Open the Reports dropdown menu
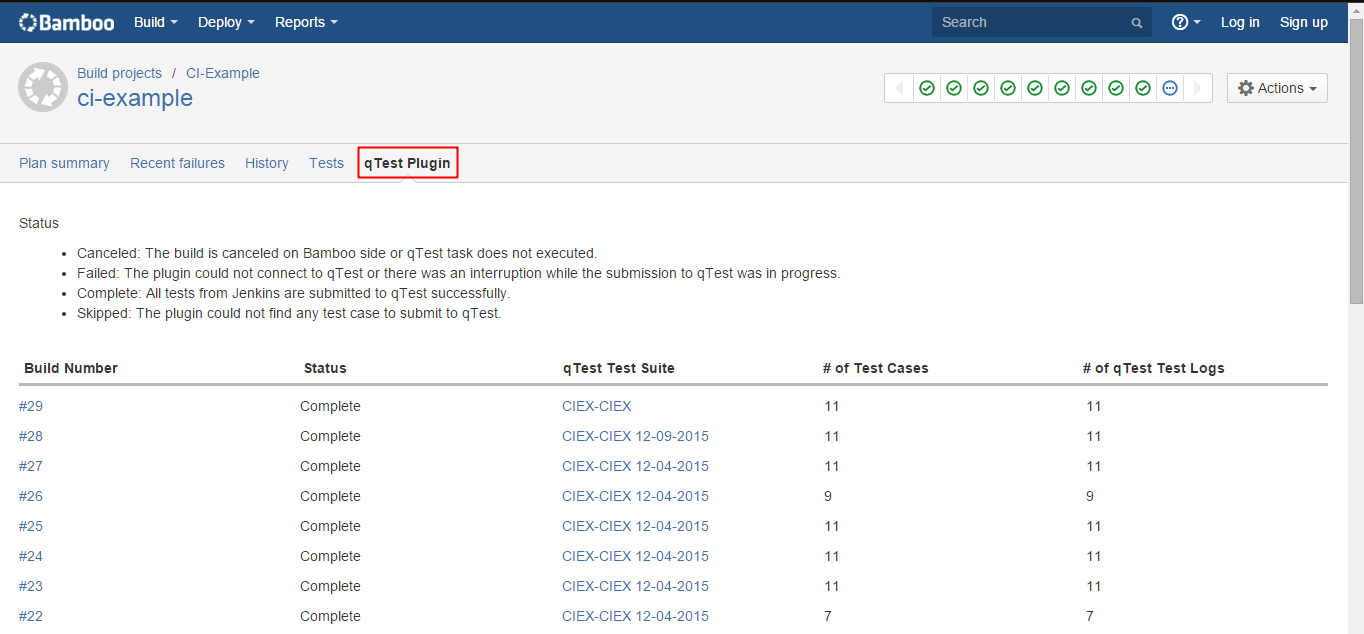Screen dimensions: 1364x634 pyautogui.click(x=306, y=22)
